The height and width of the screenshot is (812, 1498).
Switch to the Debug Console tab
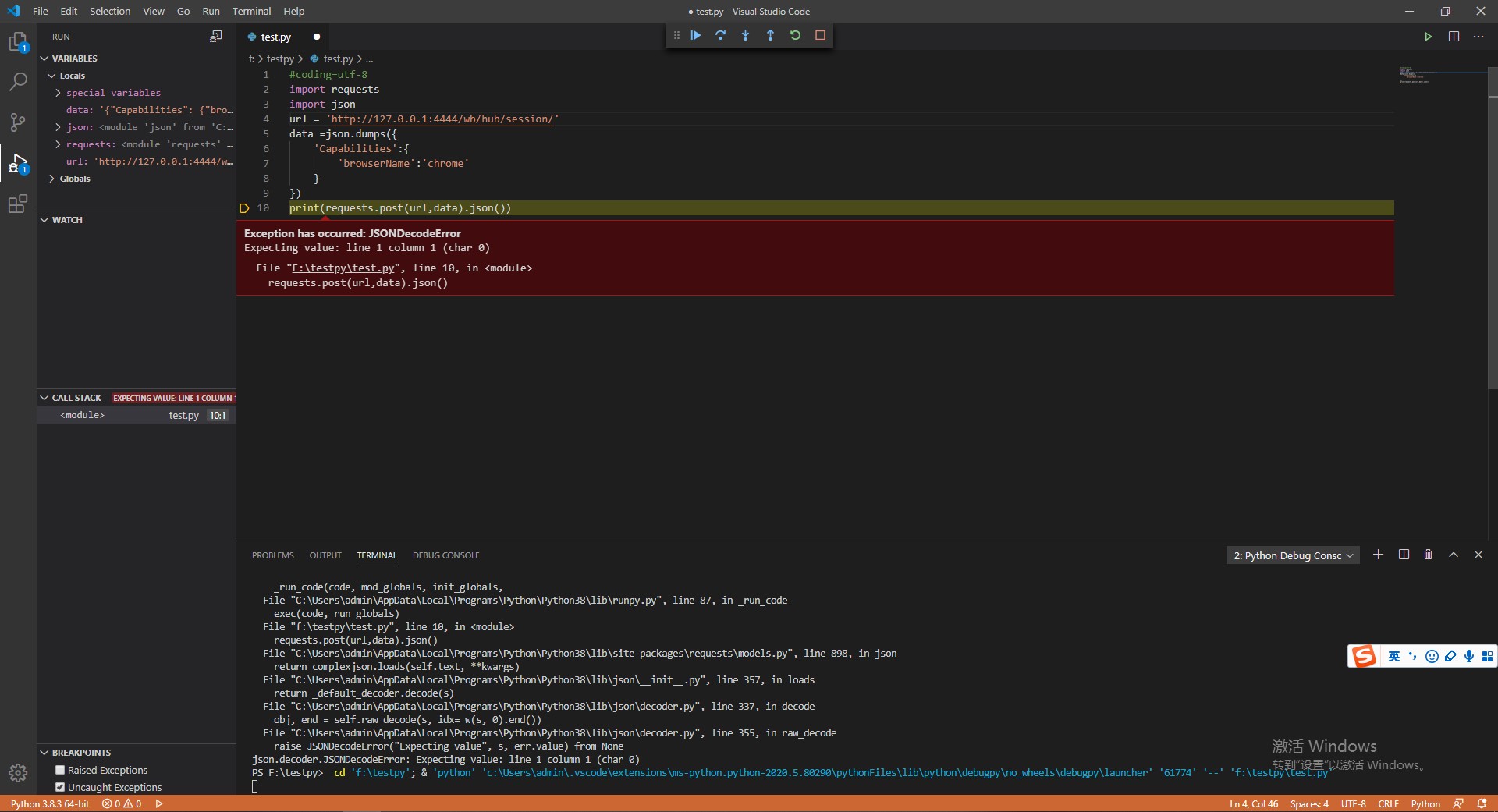pos(445,555)
